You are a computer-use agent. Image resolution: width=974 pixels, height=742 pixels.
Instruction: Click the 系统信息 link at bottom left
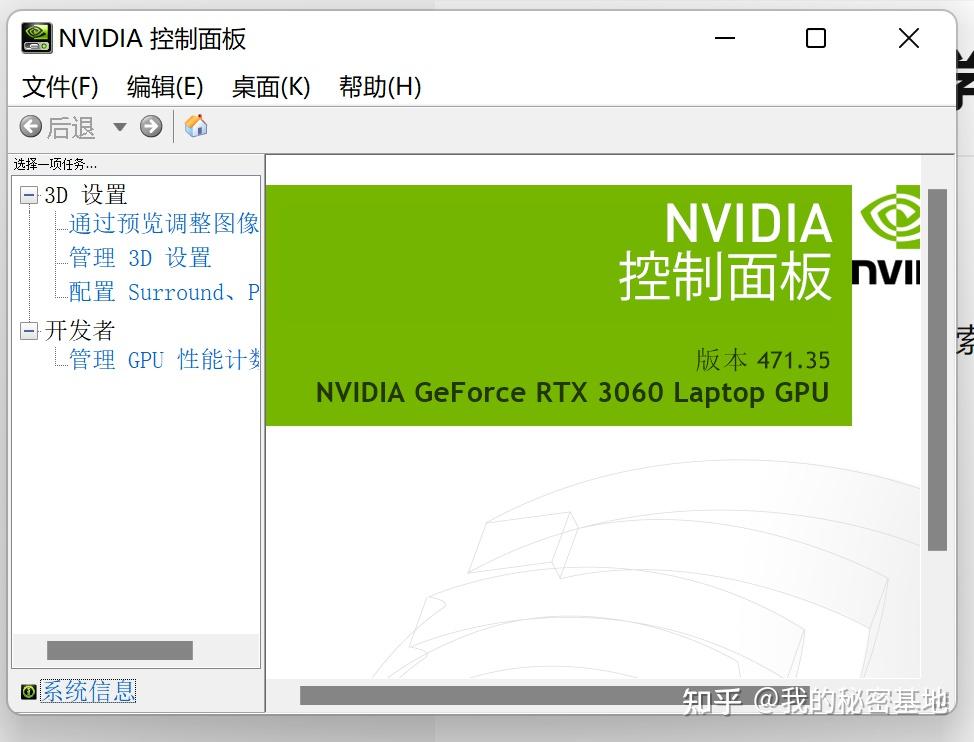tap(88, 691)
